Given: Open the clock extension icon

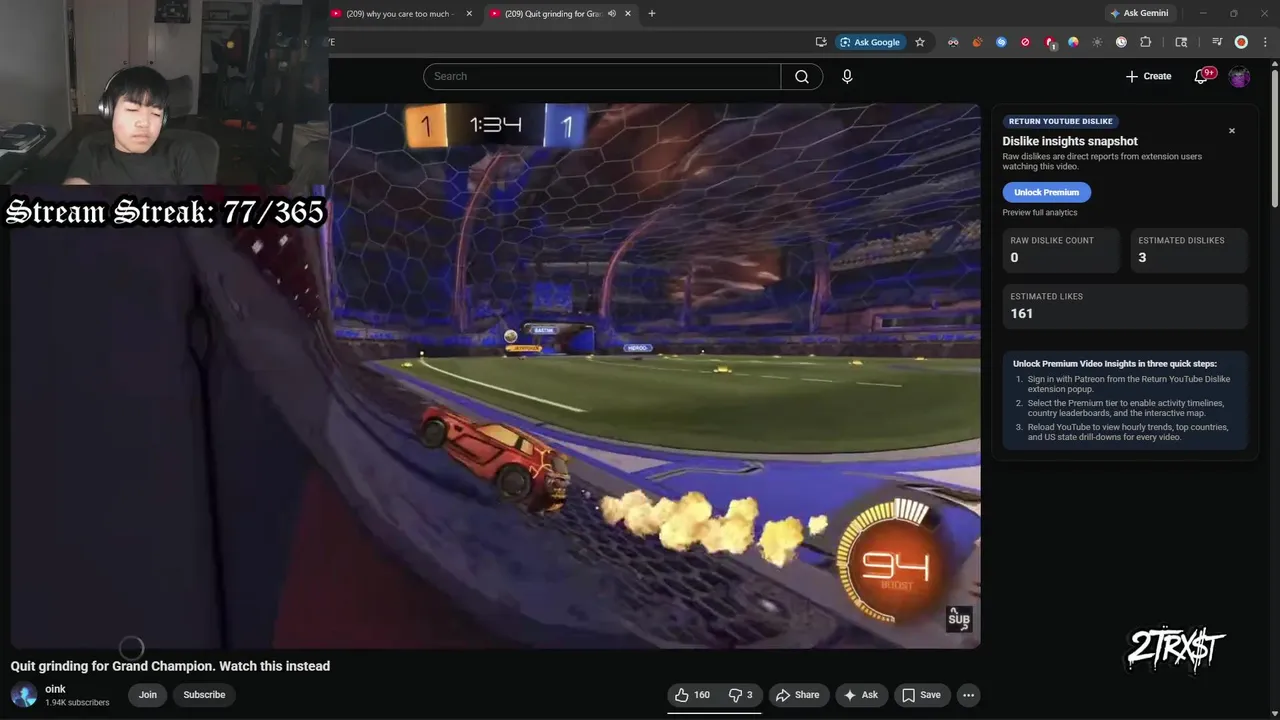Looking at the screenshot, I should pyautogui.click(x=1121, y=42).
